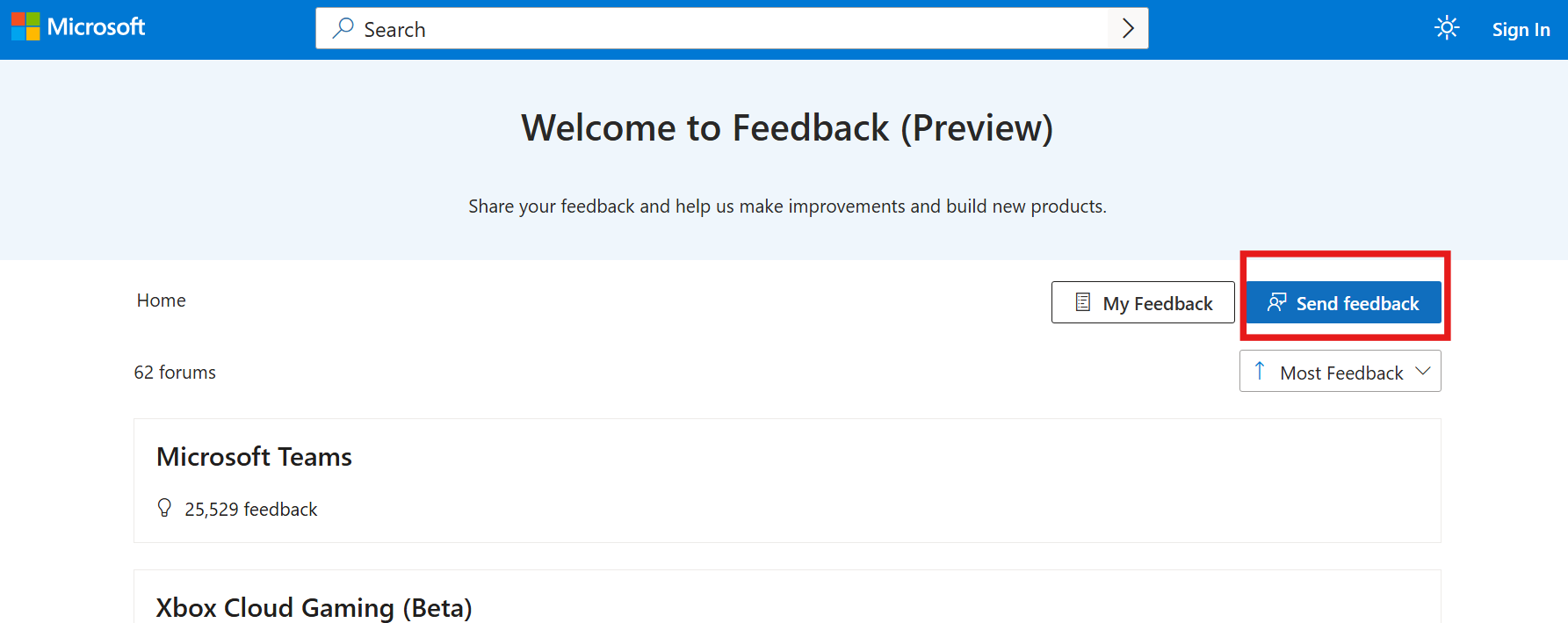Click the ascending sort arrow icon

[x=1261, y=371]
